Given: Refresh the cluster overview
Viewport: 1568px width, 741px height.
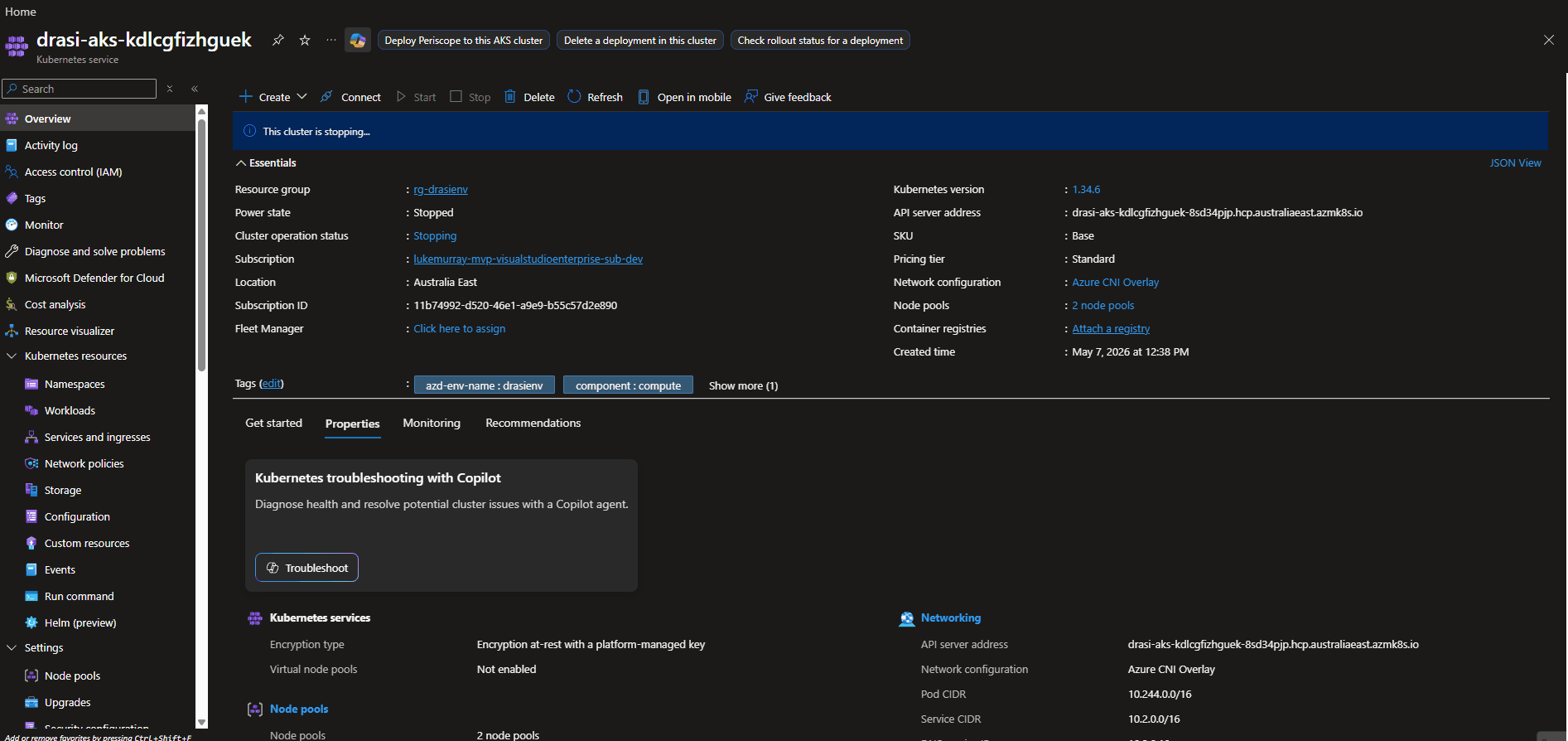Looking at the screenshot, I should [x=595, y=97].
